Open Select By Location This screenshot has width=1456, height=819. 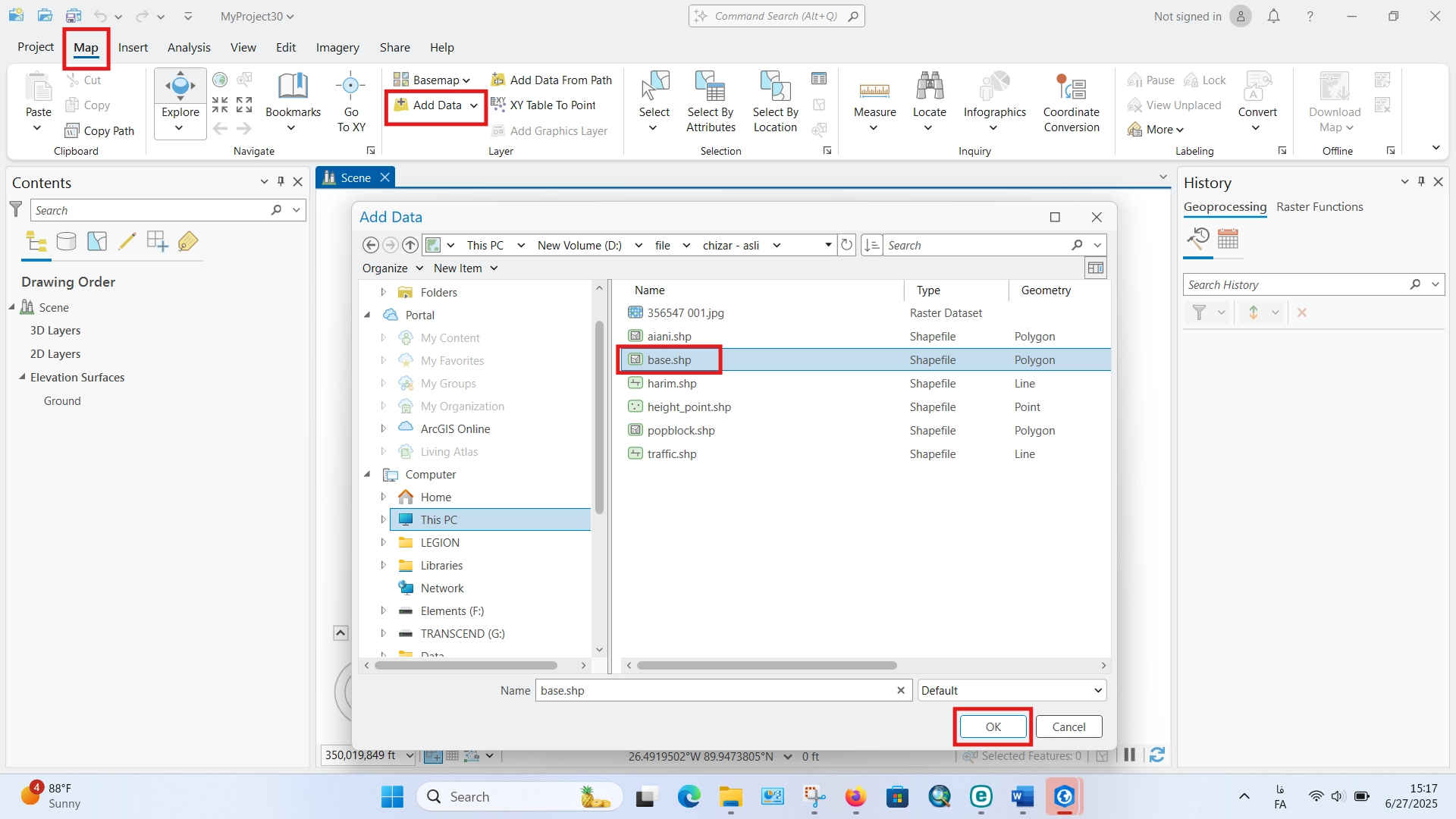[775, 102]
